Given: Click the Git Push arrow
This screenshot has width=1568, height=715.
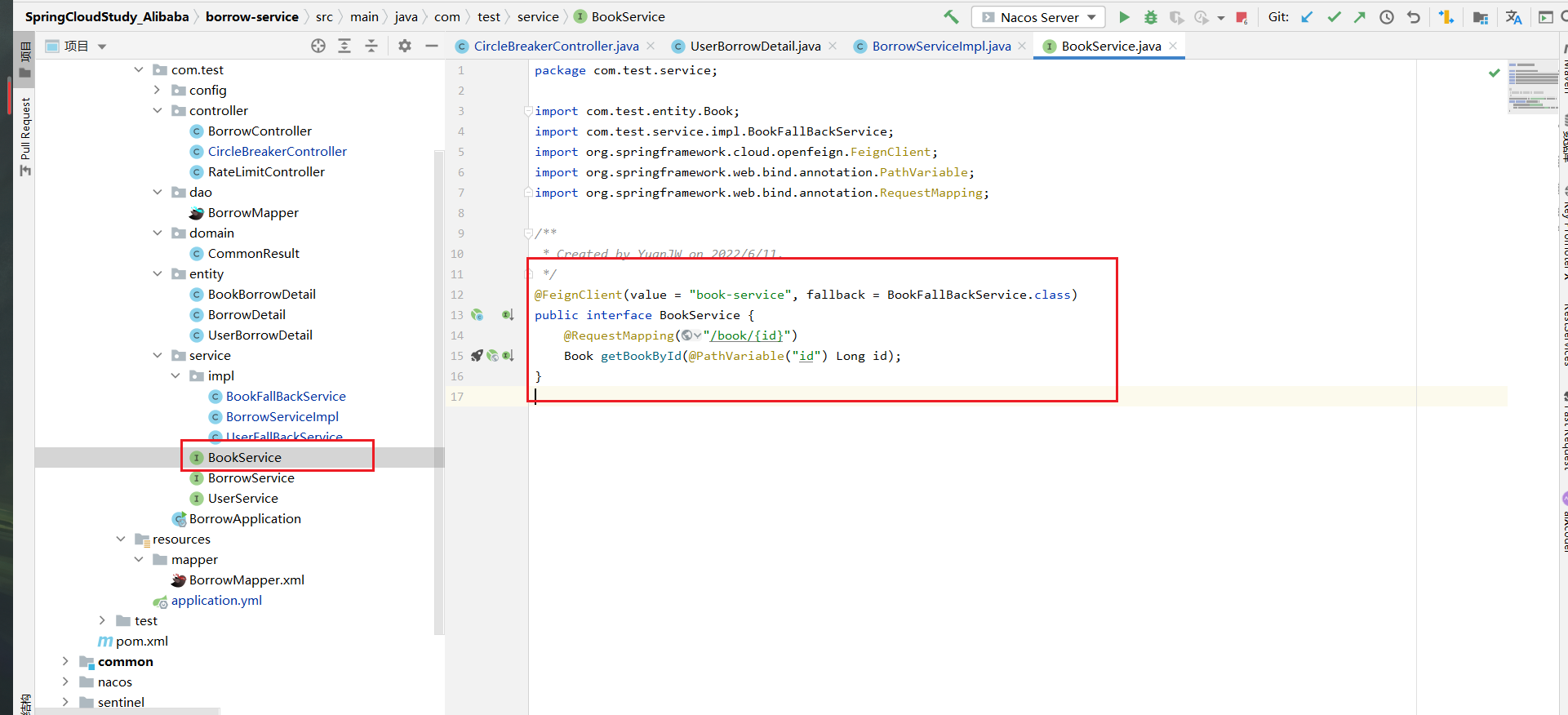Looking at the screenshot, I should 1360,17.
